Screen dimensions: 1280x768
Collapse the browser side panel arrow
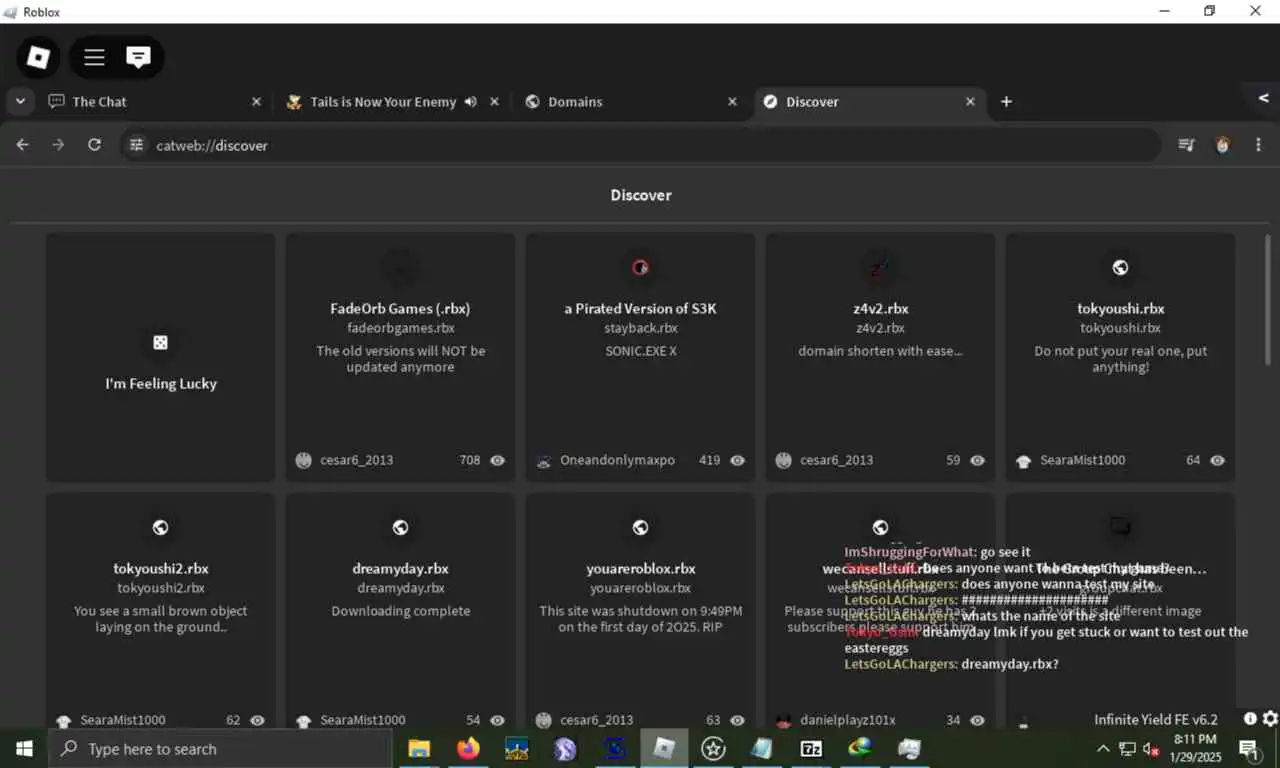[1263, 98]
